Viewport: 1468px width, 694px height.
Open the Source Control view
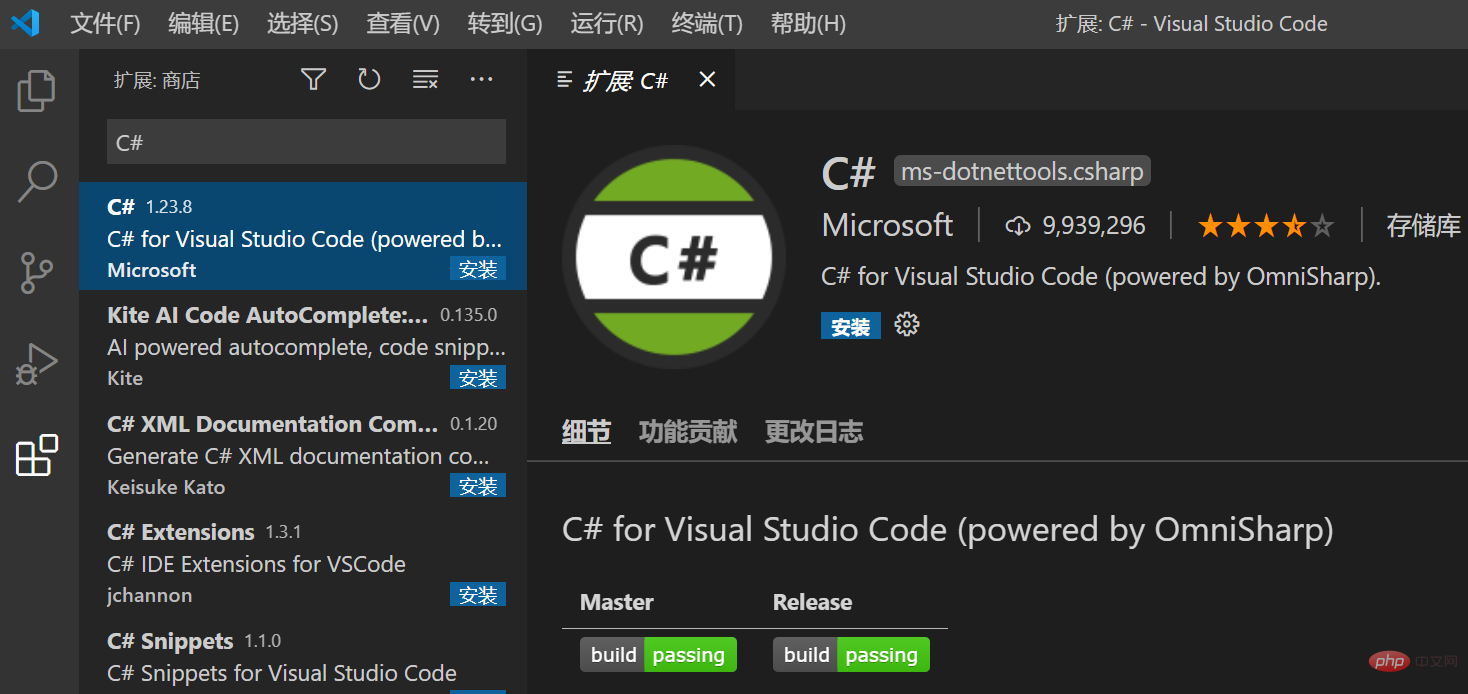pyautogui.click(x=36, y=272)
